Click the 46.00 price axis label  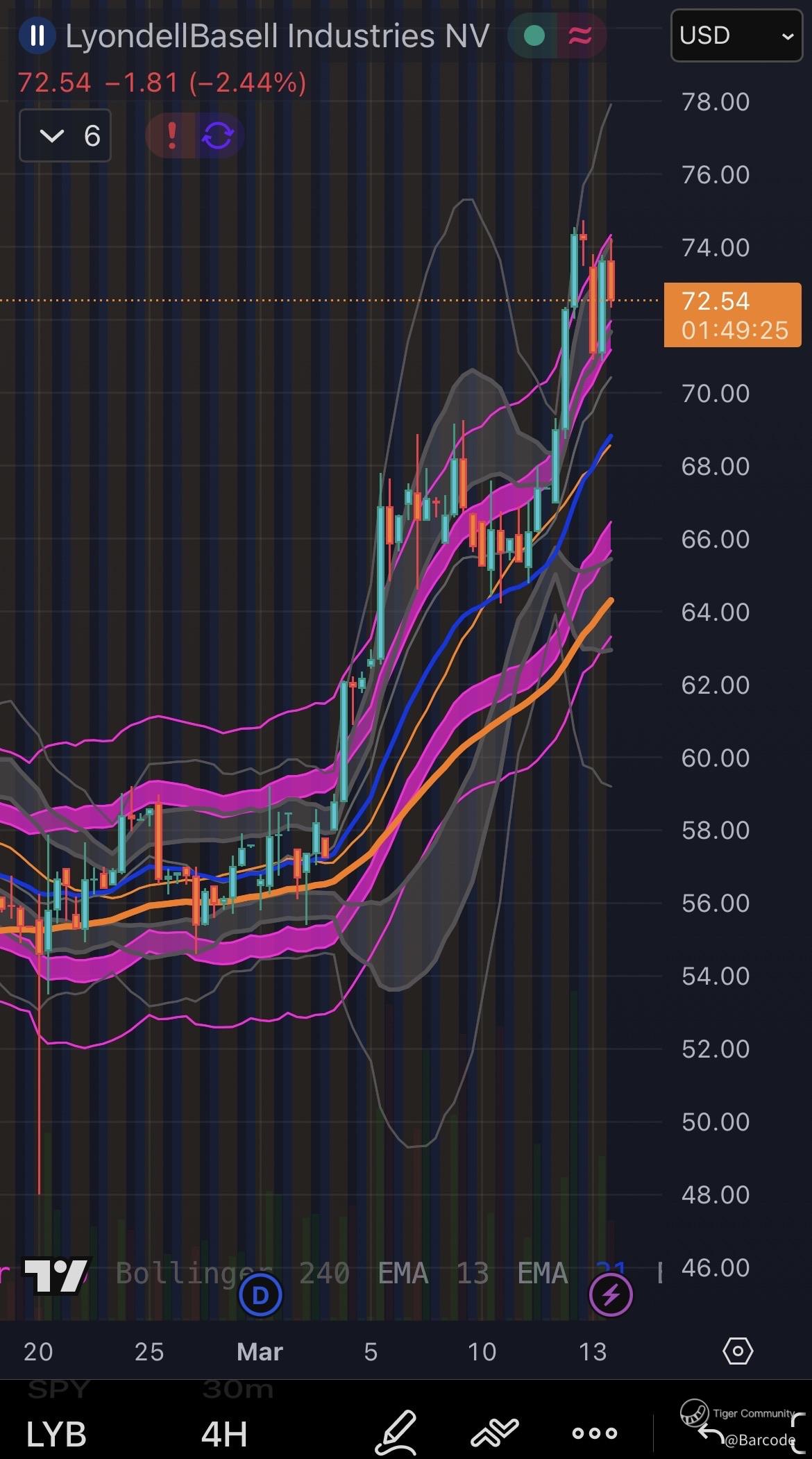click(x=716, y=1267)
